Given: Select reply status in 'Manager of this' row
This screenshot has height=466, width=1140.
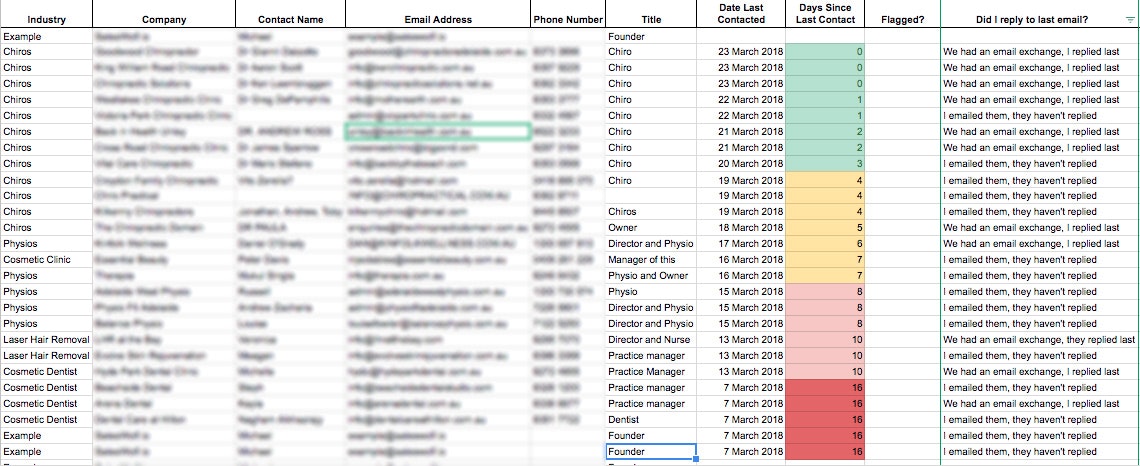Looking at the screenshot, I should pos(1040,260).
